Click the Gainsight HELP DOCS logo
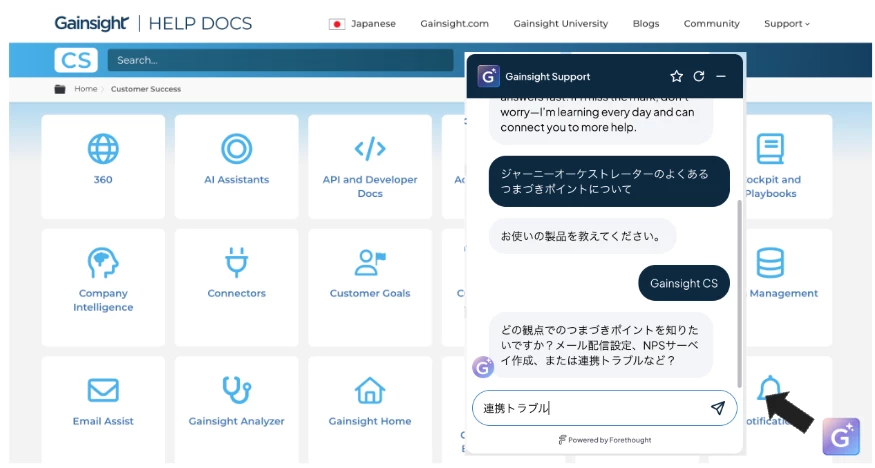 pyautogui.click(x=153, y=23)
